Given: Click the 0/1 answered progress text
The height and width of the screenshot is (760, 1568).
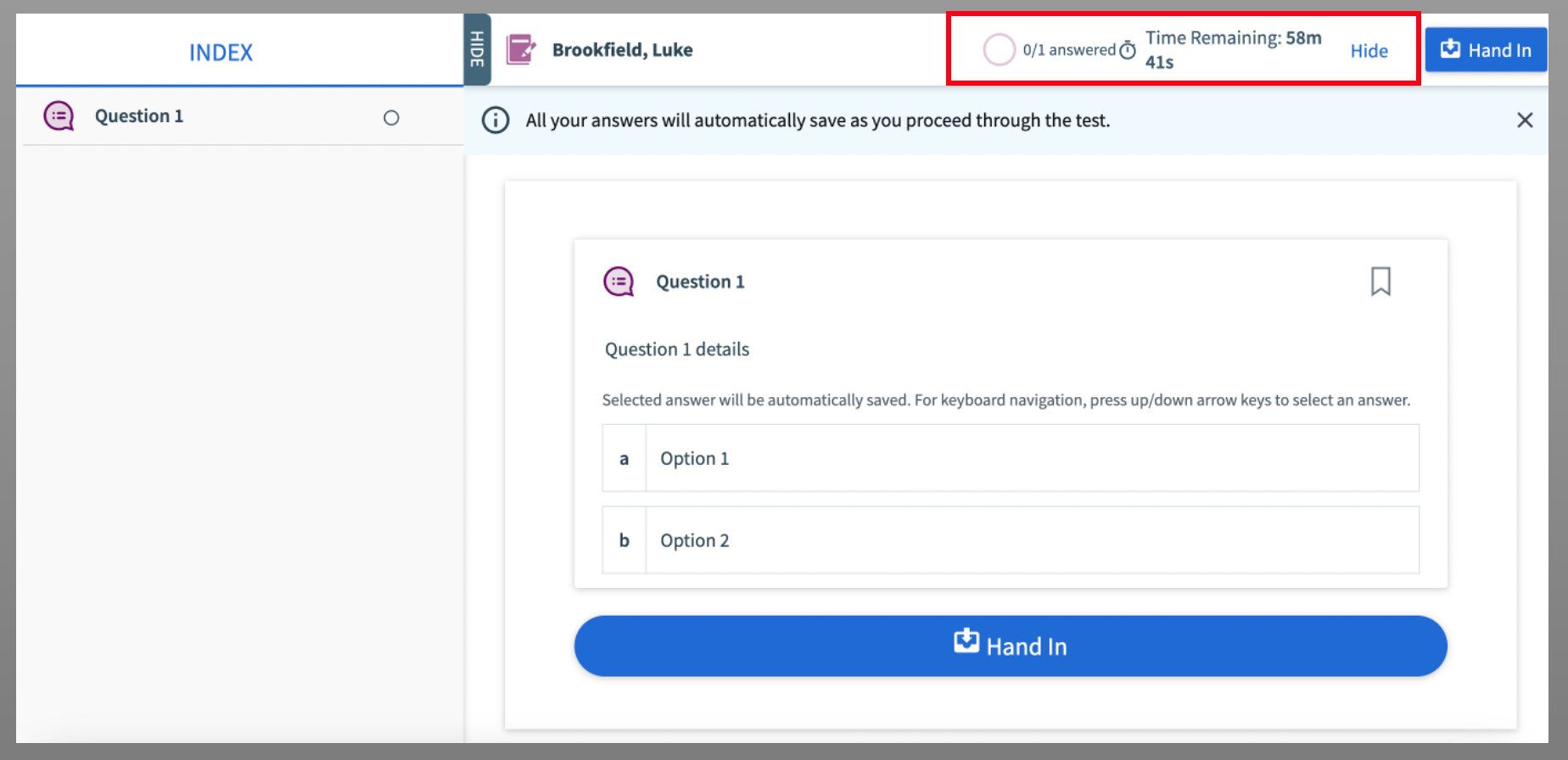Looking at the screenshot, I should point(1069,50).
